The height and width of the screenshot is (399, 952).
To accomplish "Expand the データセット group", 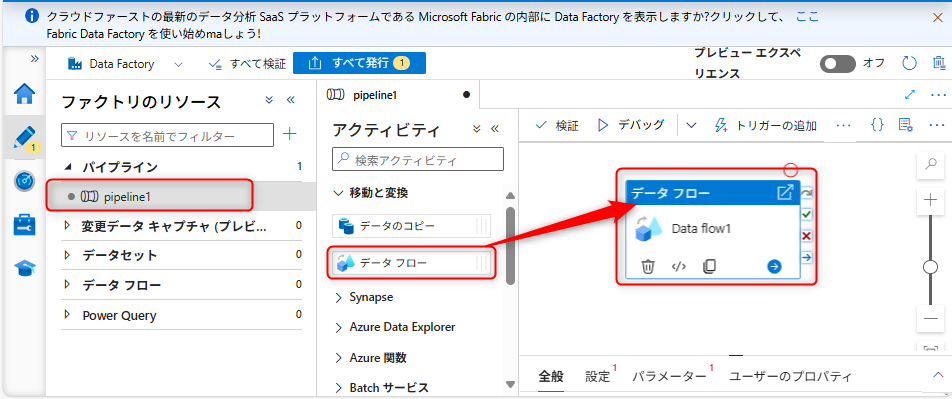I will click(x=67, y=255).
